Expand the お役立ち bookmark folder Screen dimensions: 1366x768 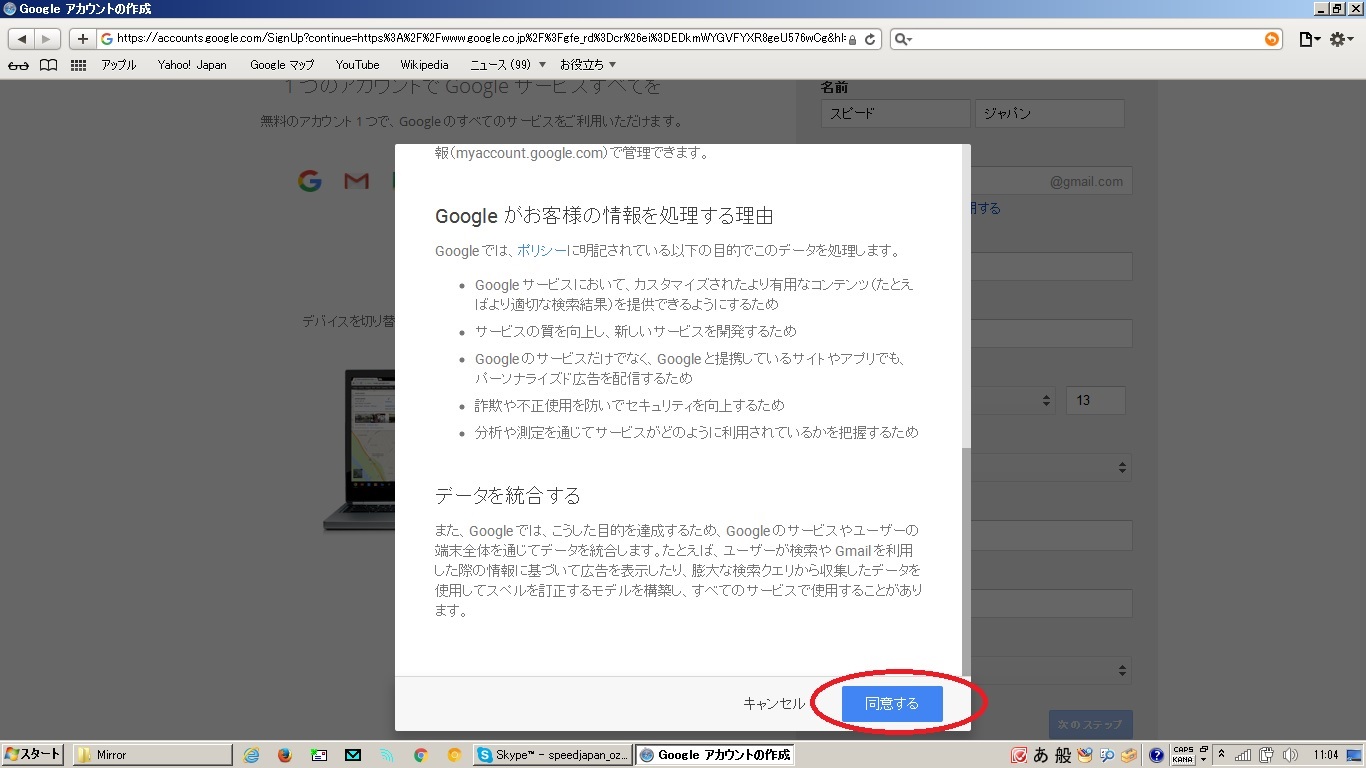pyautogui.click(x=588, y=65)
